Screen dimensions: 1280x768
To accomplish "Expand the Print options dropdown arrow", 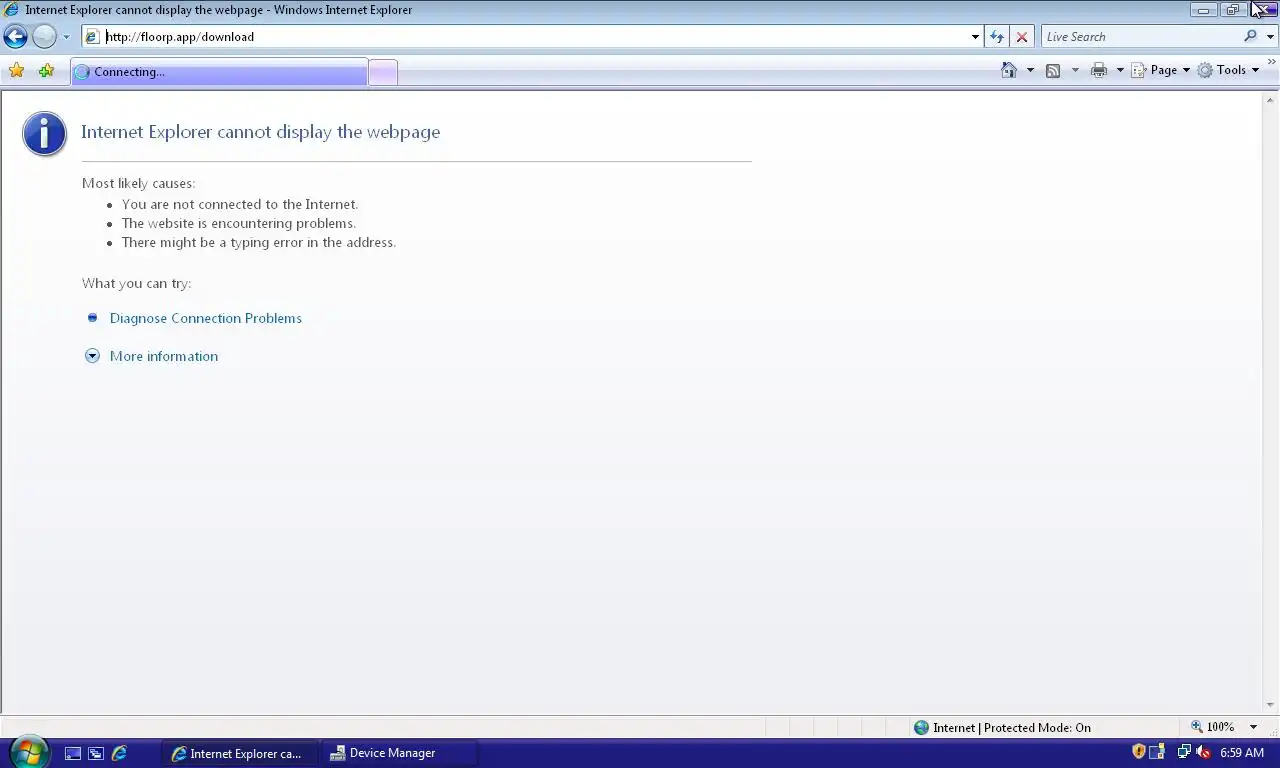I will click(x=1120, y=70).
